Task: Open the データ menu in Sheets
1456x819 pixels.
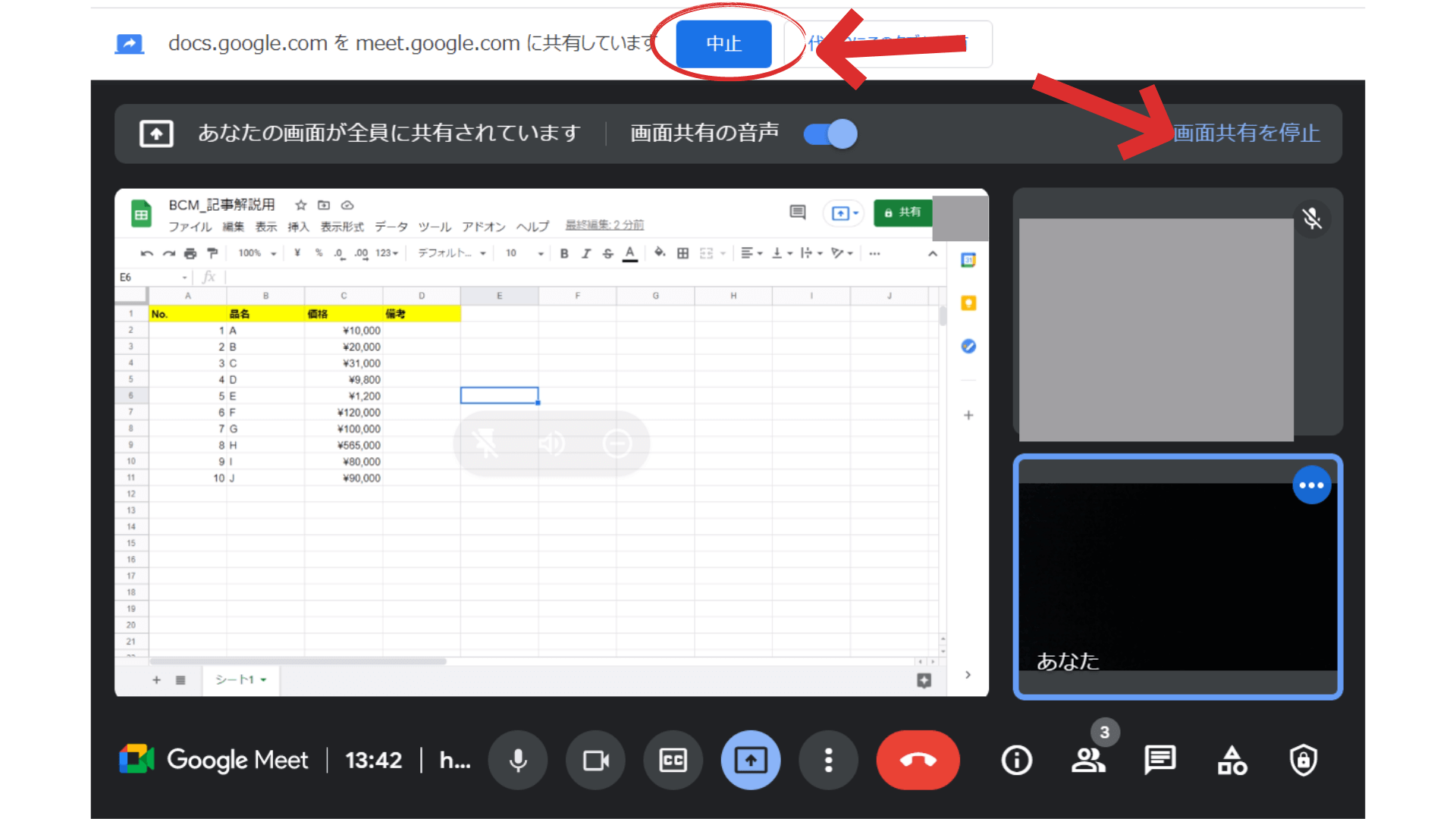Action: (x=391, y=226)
